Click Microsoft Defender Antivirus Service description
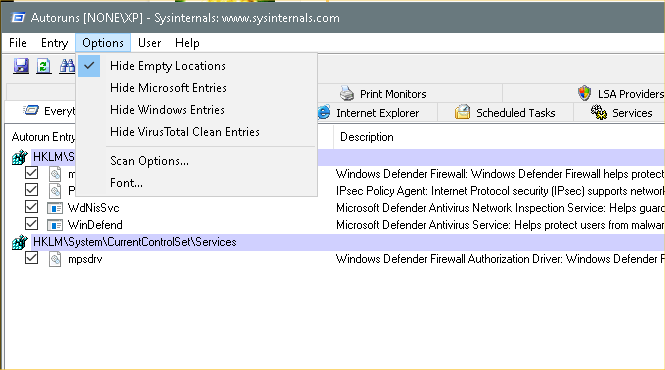 pos(500,225)
